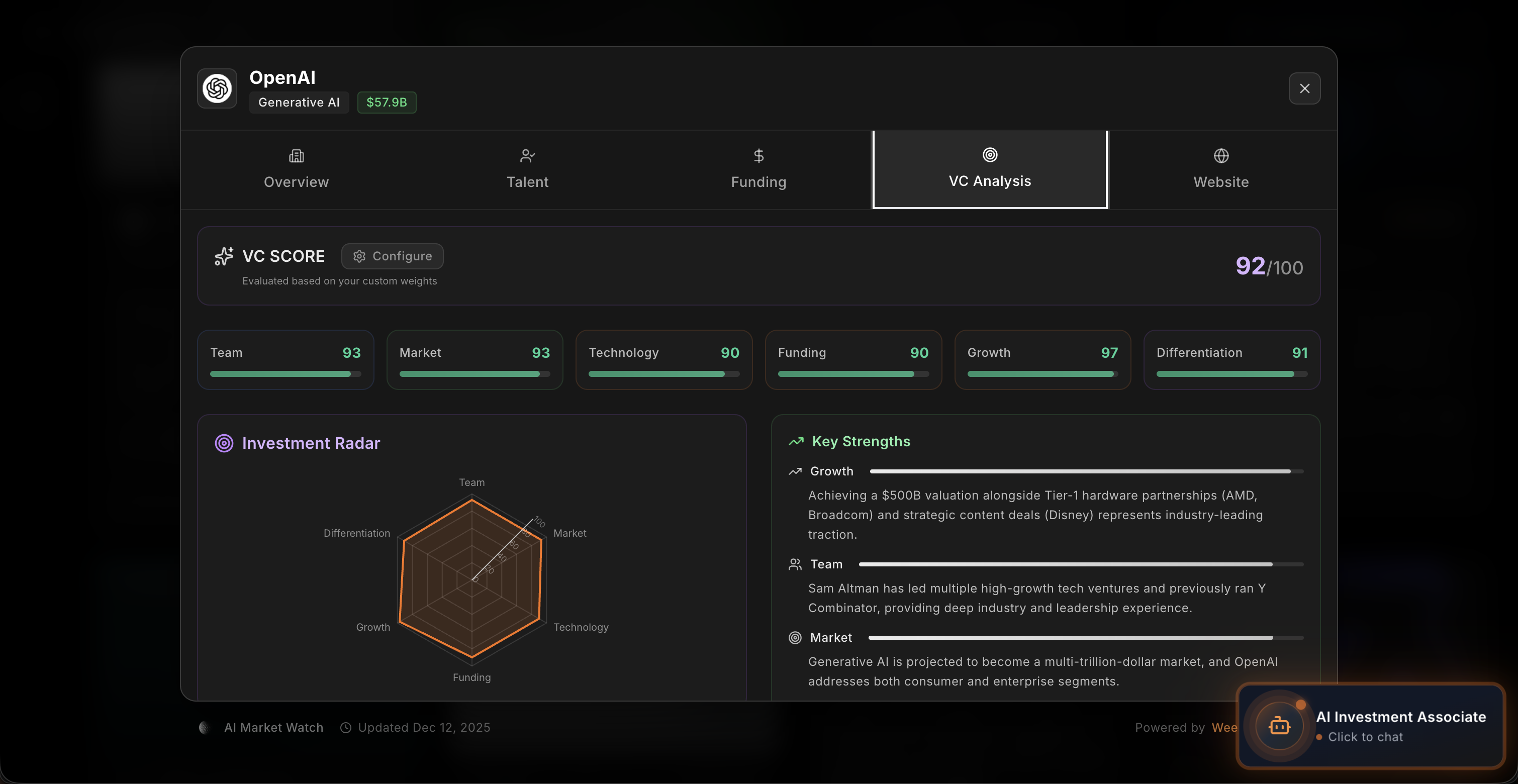This screenshot has width=1518, height=784.
Task: Click the radar chart Funding axis label
Action: coord(471,677)
